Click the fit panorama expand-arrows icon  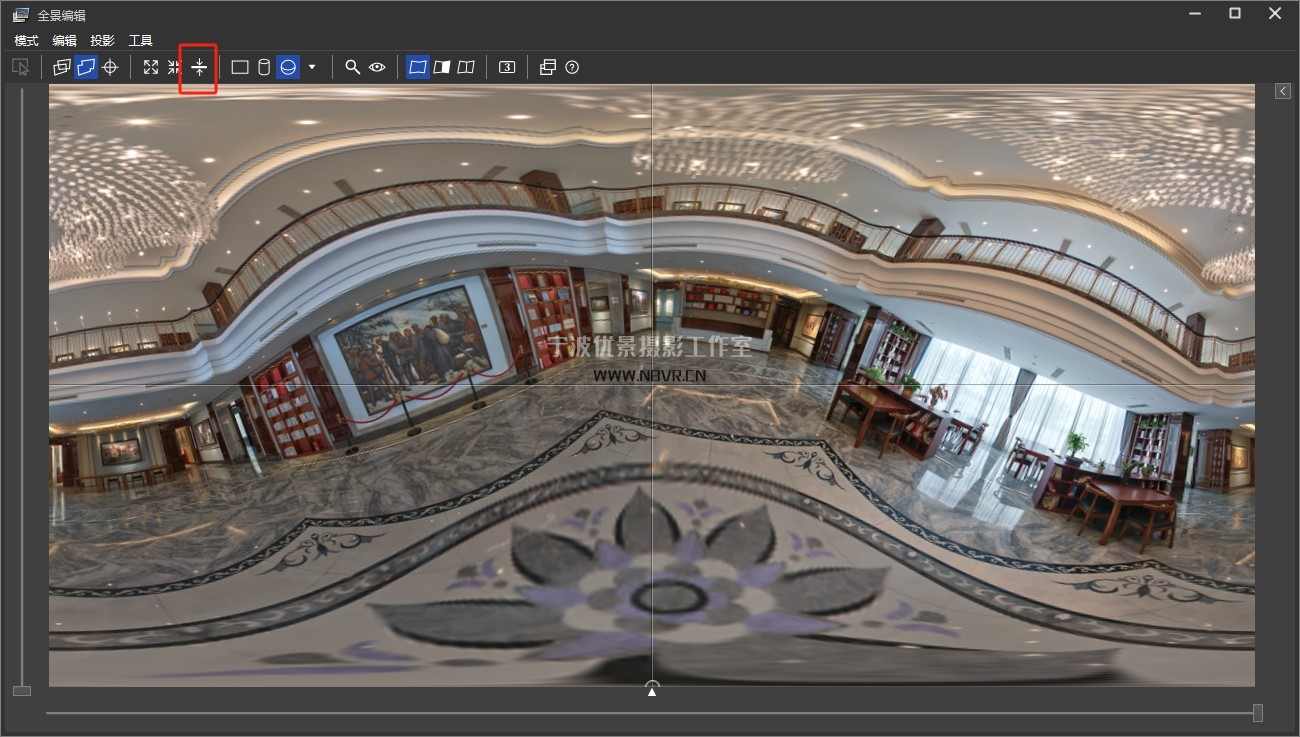point(151,67)
